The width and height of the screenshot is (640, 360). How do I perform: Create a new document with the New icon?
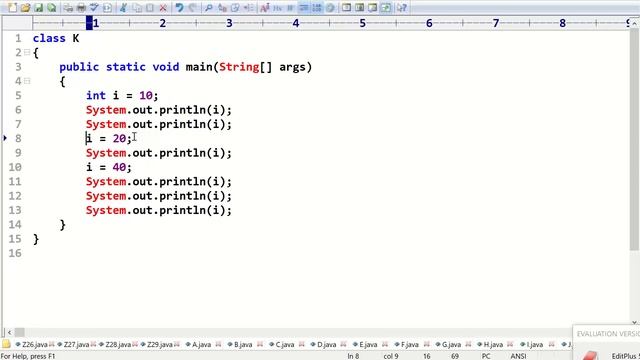[12, 7]
